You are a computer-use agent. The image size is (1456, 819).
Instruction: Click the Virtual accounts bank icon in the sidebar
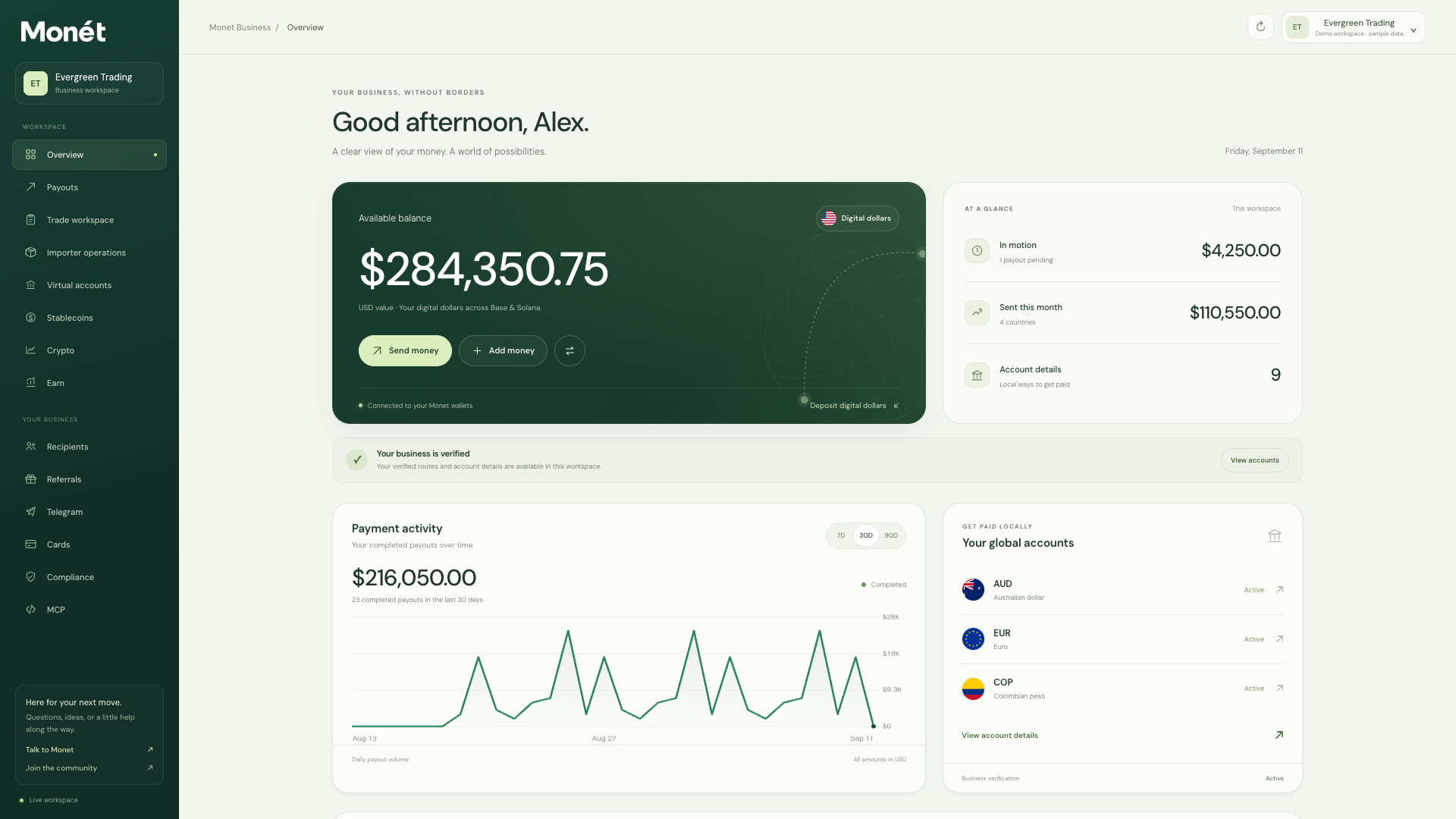[x=30, y=285]
